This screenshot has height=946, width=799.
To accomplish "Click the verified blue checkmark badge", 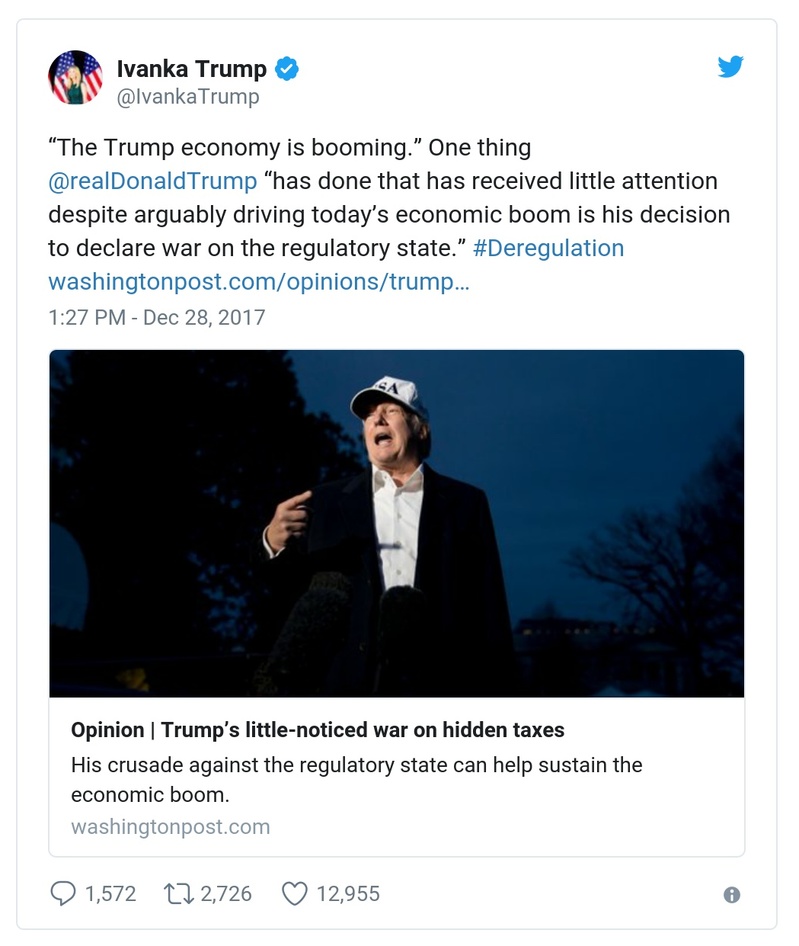I will 287,70.
